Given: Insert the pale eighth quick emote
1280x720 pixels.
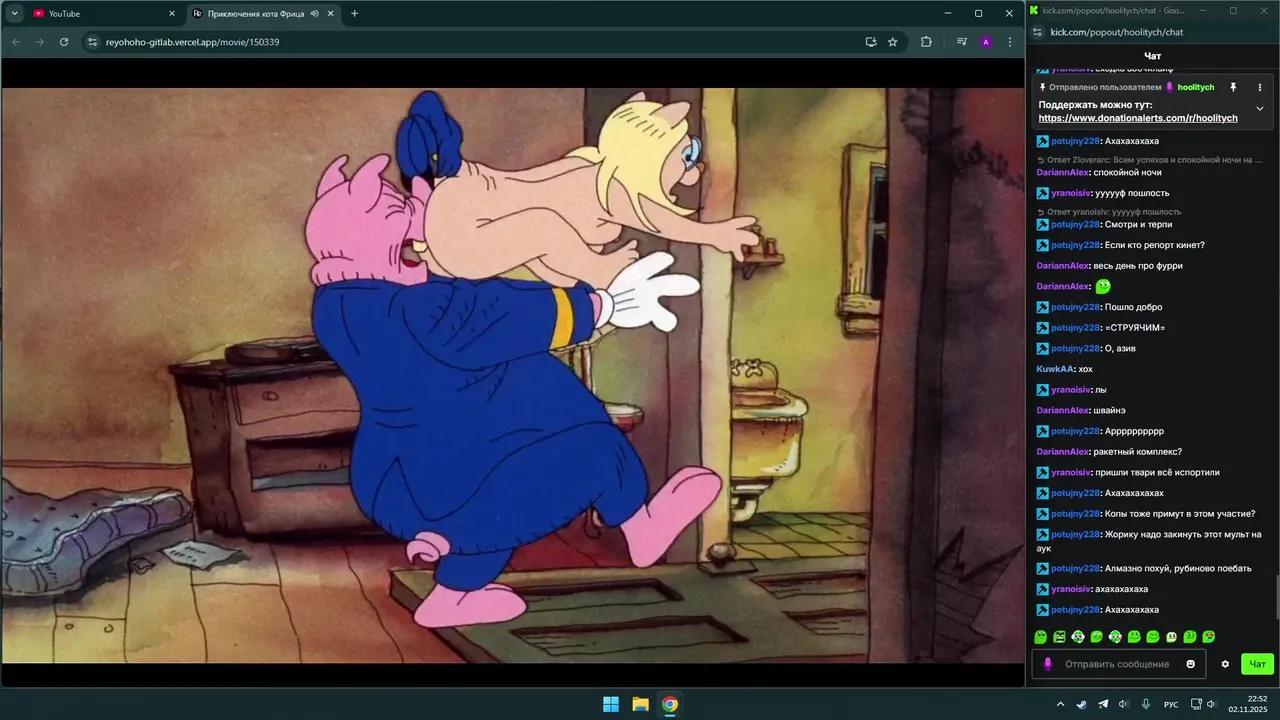Looking at the screenshot, I should point(1171,637).
